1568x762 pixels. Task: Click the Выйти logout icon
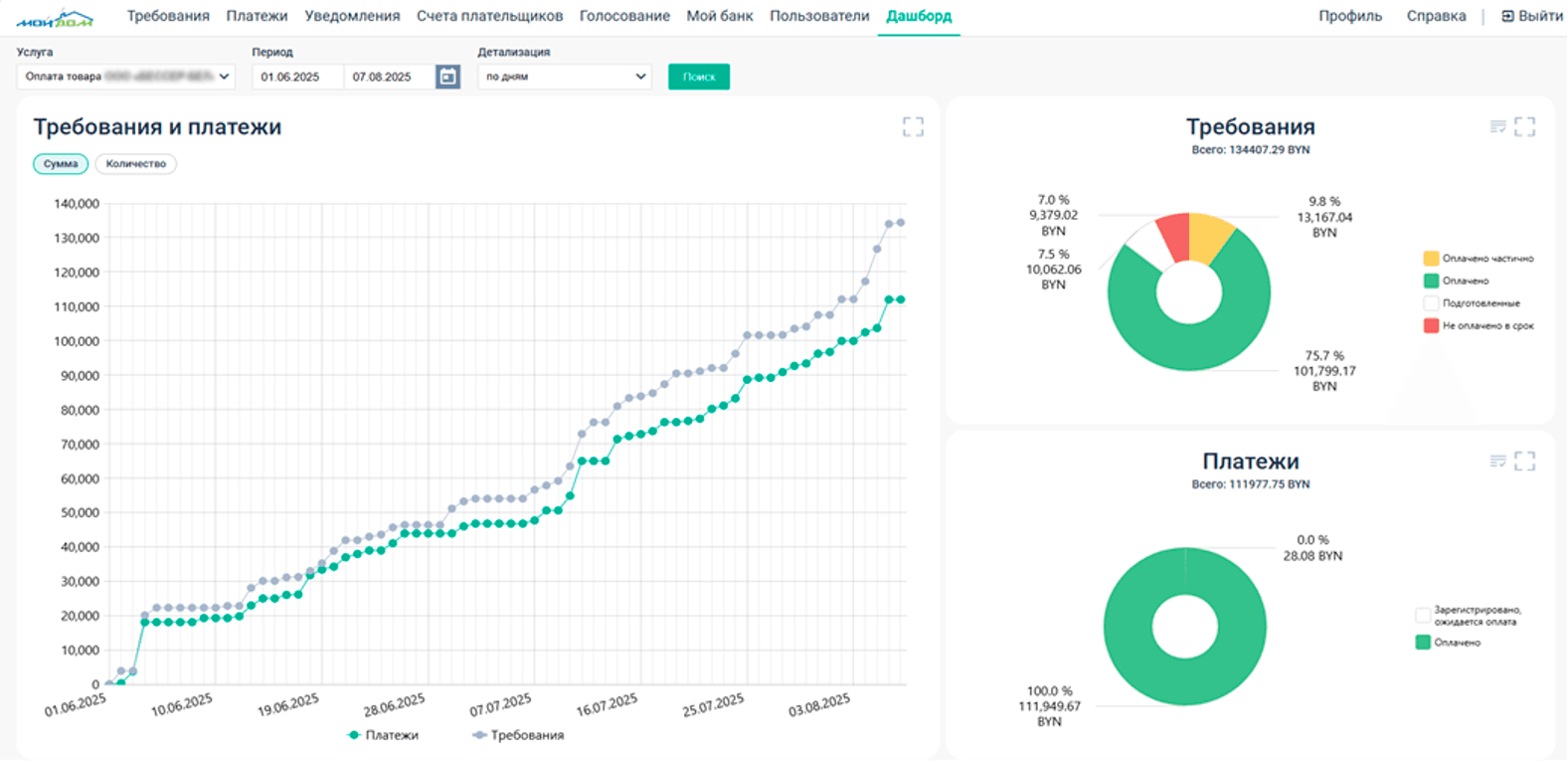(x=1507, y=16)
